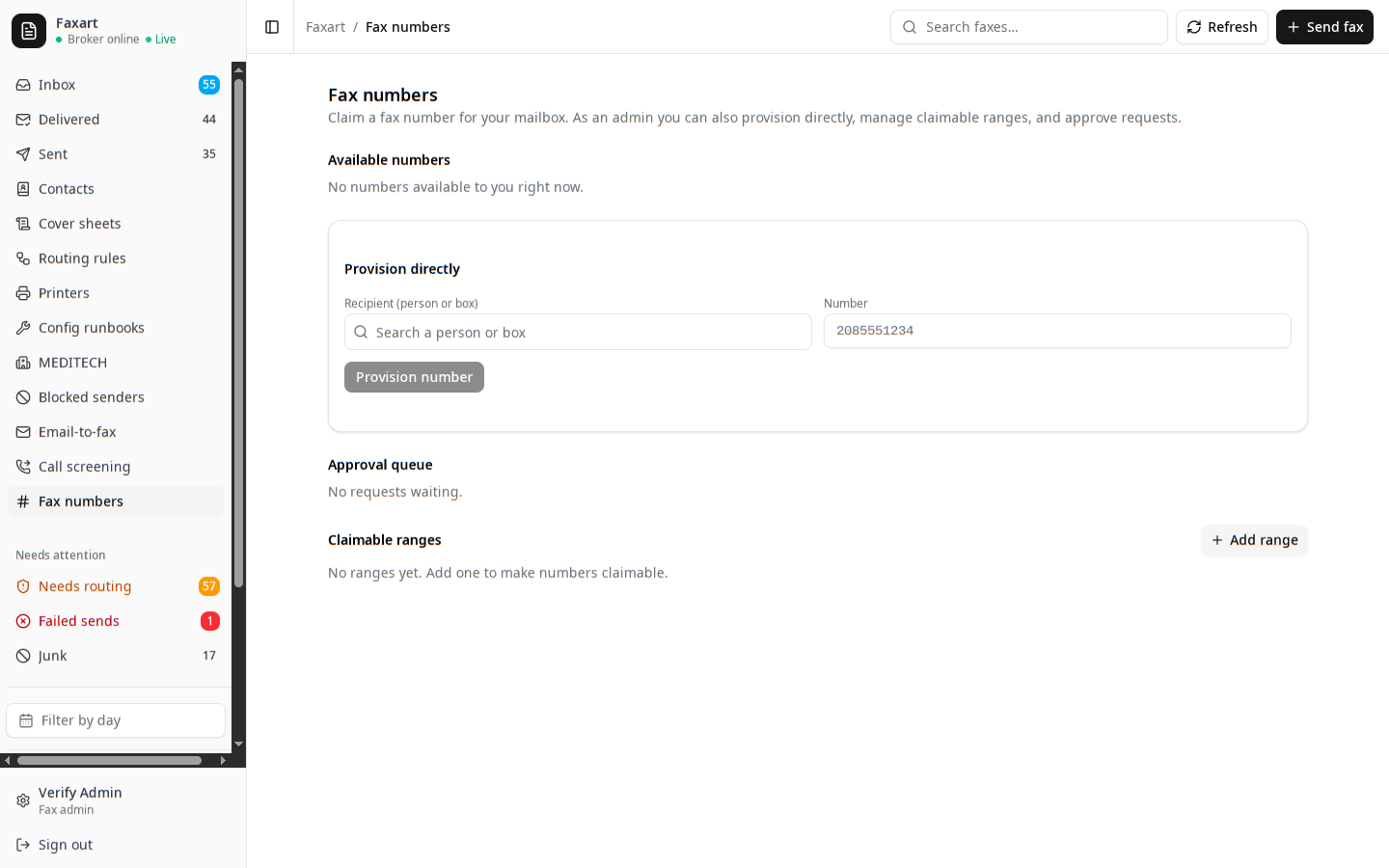
Task: Click the Approval queue heading
Action: [380, 465]
